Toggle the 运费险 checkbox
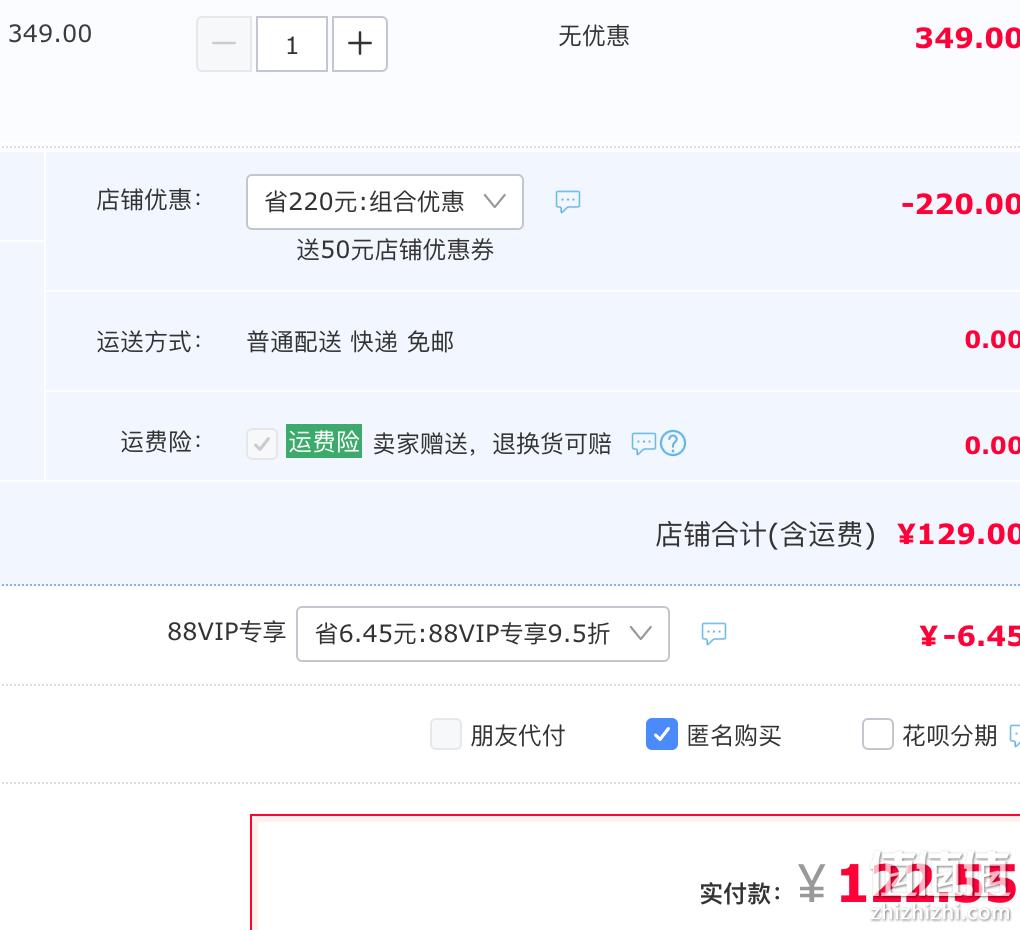 click(x=262, y=444)
